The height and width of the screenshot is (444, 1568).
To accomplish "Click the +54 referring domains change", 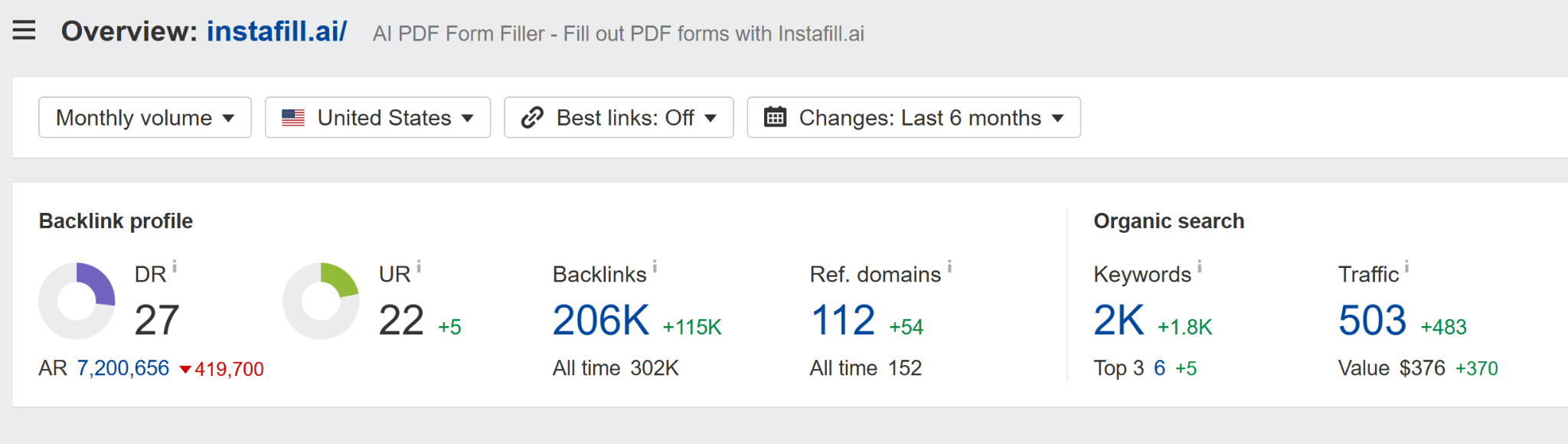I will coord(906,328).
